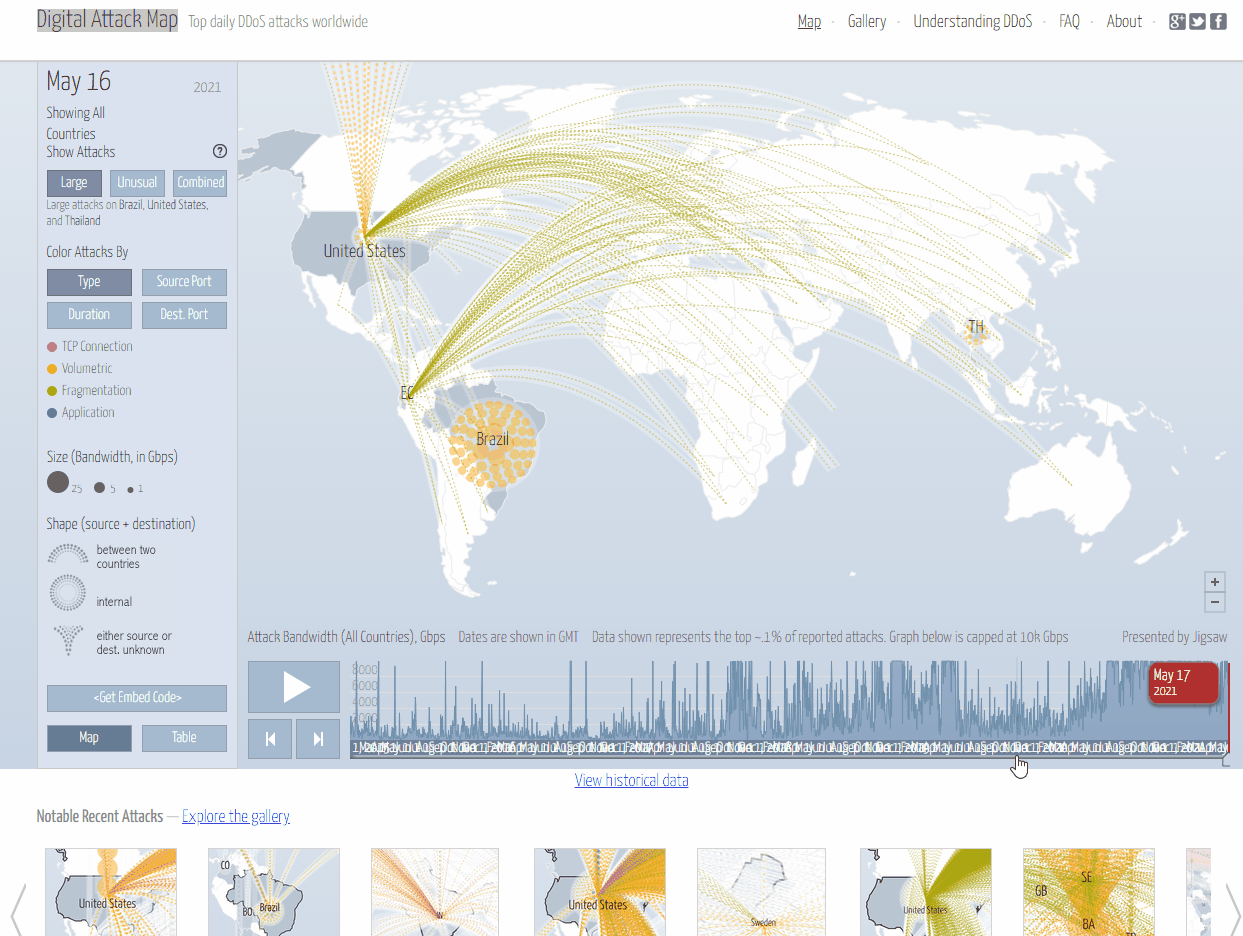Click the May 17 2021 timeline marker
The image size is (1243, 936).
click(1184, 683)
